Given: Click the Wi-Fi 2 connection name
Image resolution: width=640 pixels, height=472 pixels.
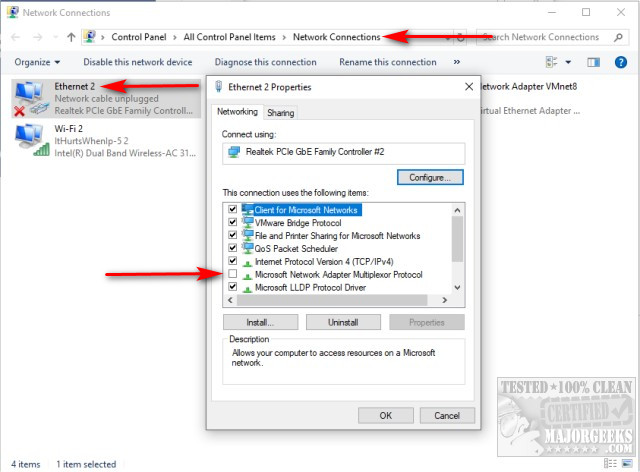Looking at the screenshot, I should click(69, 129).
